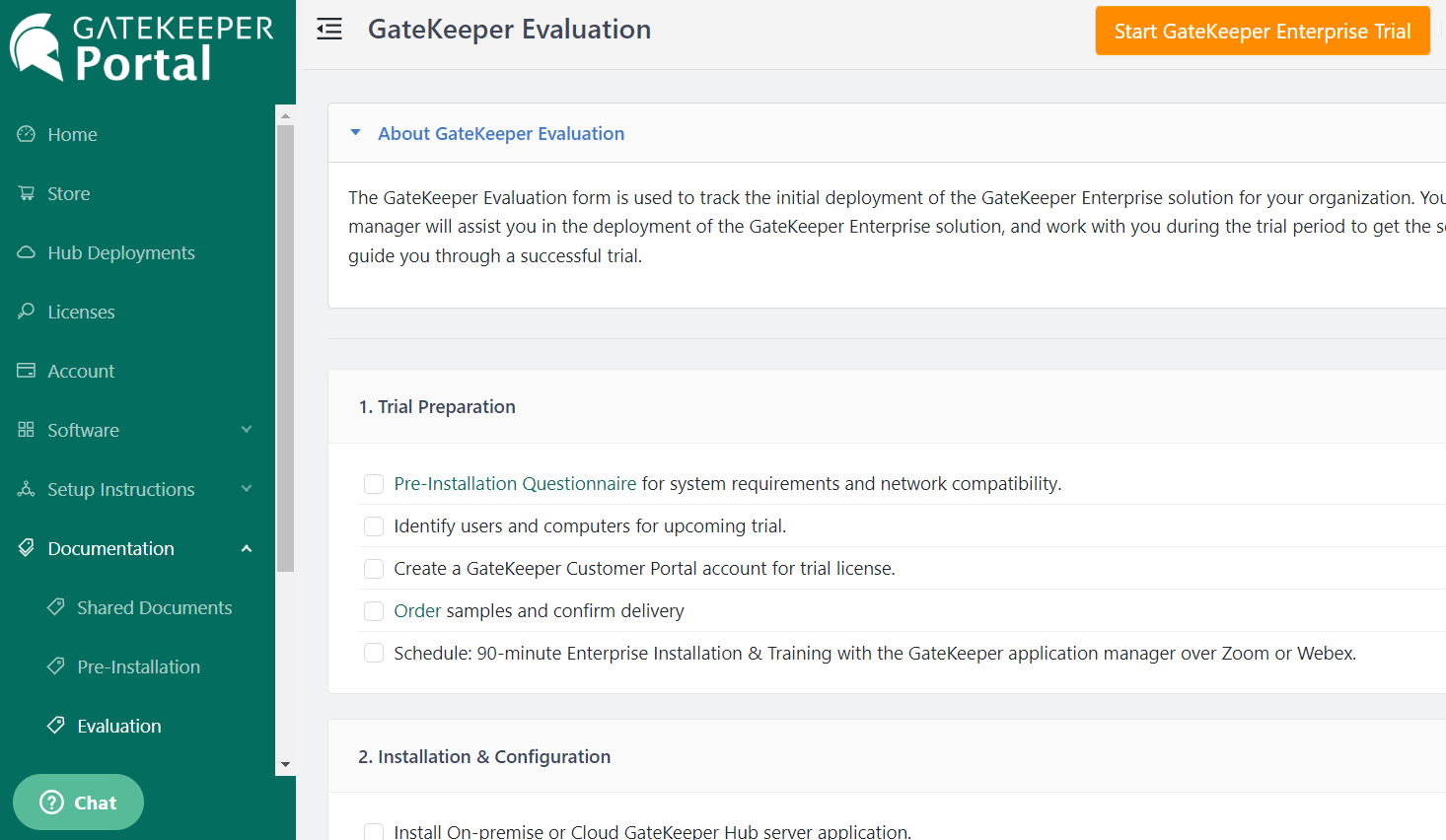Select the Evaluation sidebar entry

pyautogui.click(x=118, y=726)
